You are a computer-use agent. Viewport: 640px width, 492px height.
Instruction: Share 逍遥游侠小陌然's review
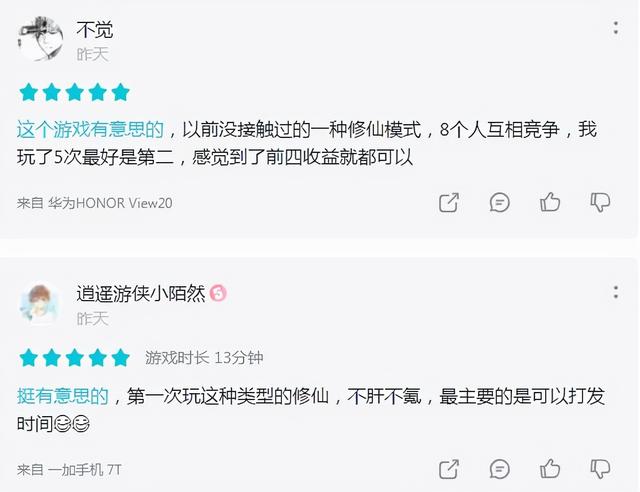pyautogui.click(x=449, y=469)
